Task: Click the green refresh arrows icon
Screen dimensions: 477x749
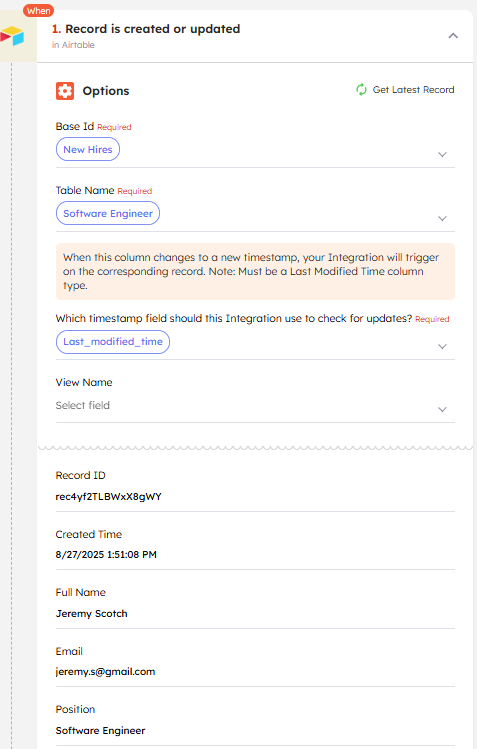Action: (361, 89)
